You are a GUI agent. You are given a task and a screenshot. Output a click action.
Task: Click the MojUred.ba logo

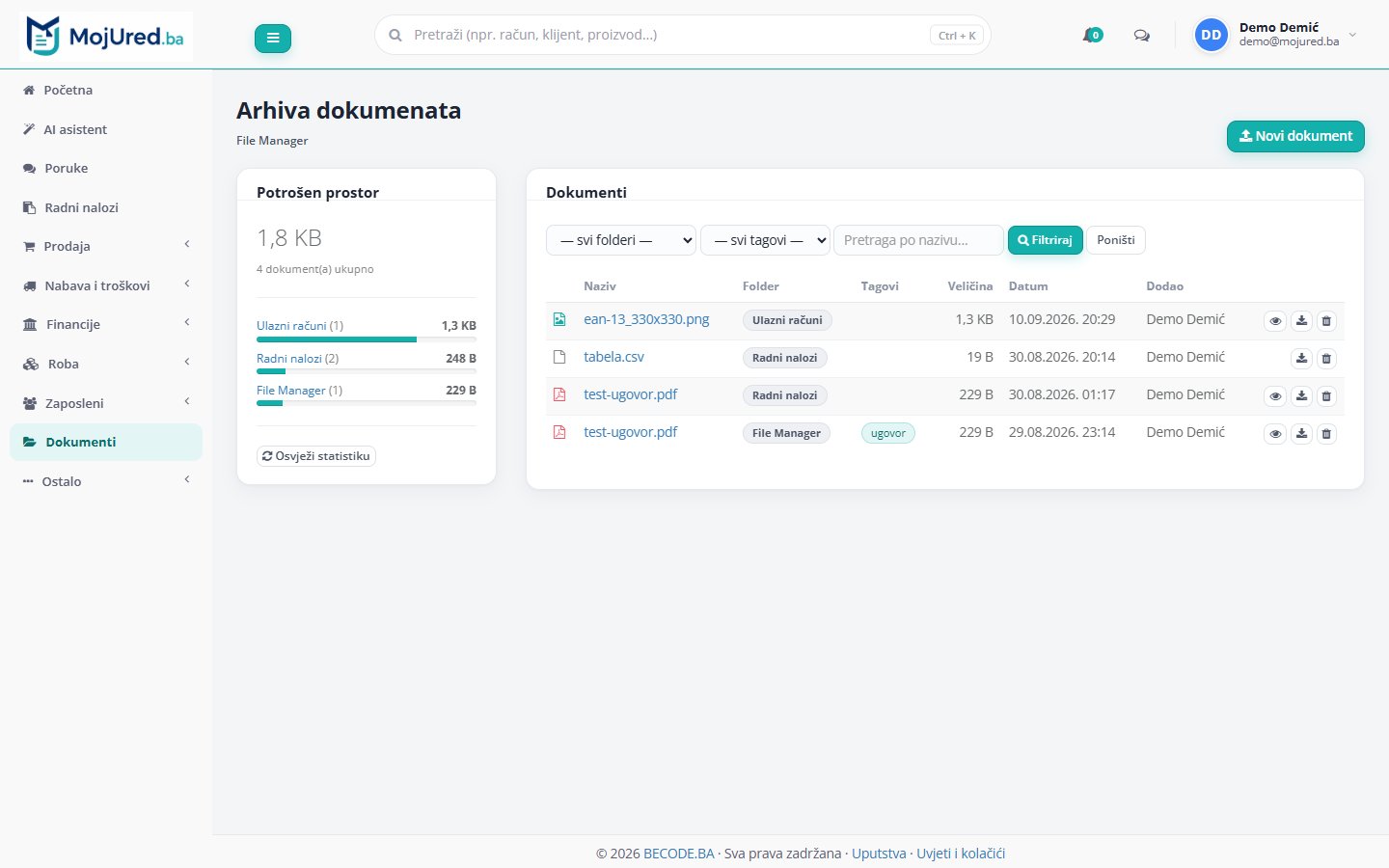106,37
